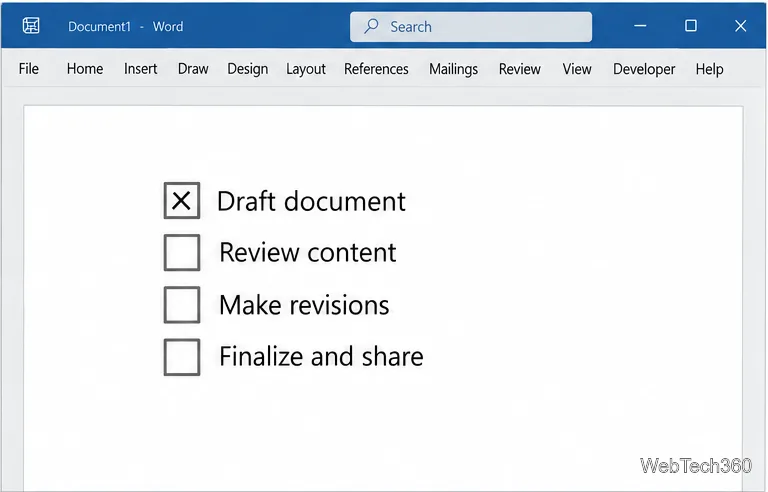768x492 pixels.
Task: Minimize the Word window
Action: coord(640,25)
